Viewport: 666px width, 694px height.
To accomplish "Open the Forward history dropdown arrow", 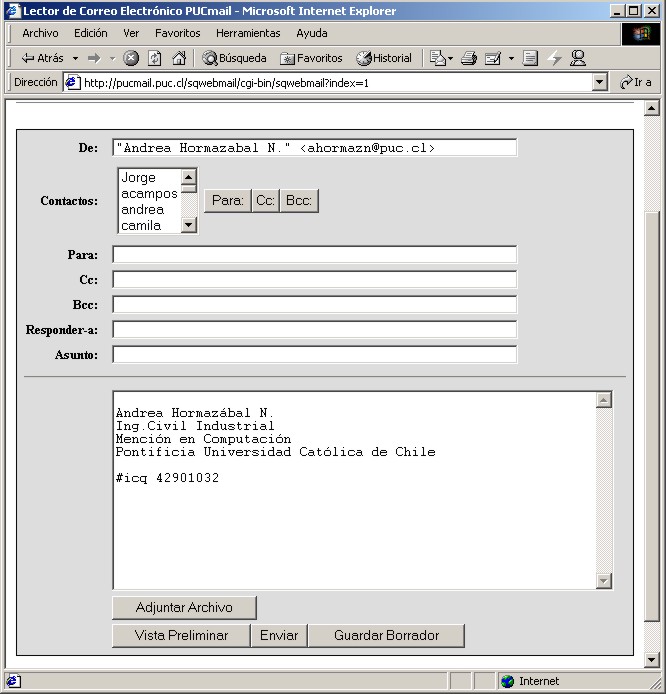I will pos(112,58).
